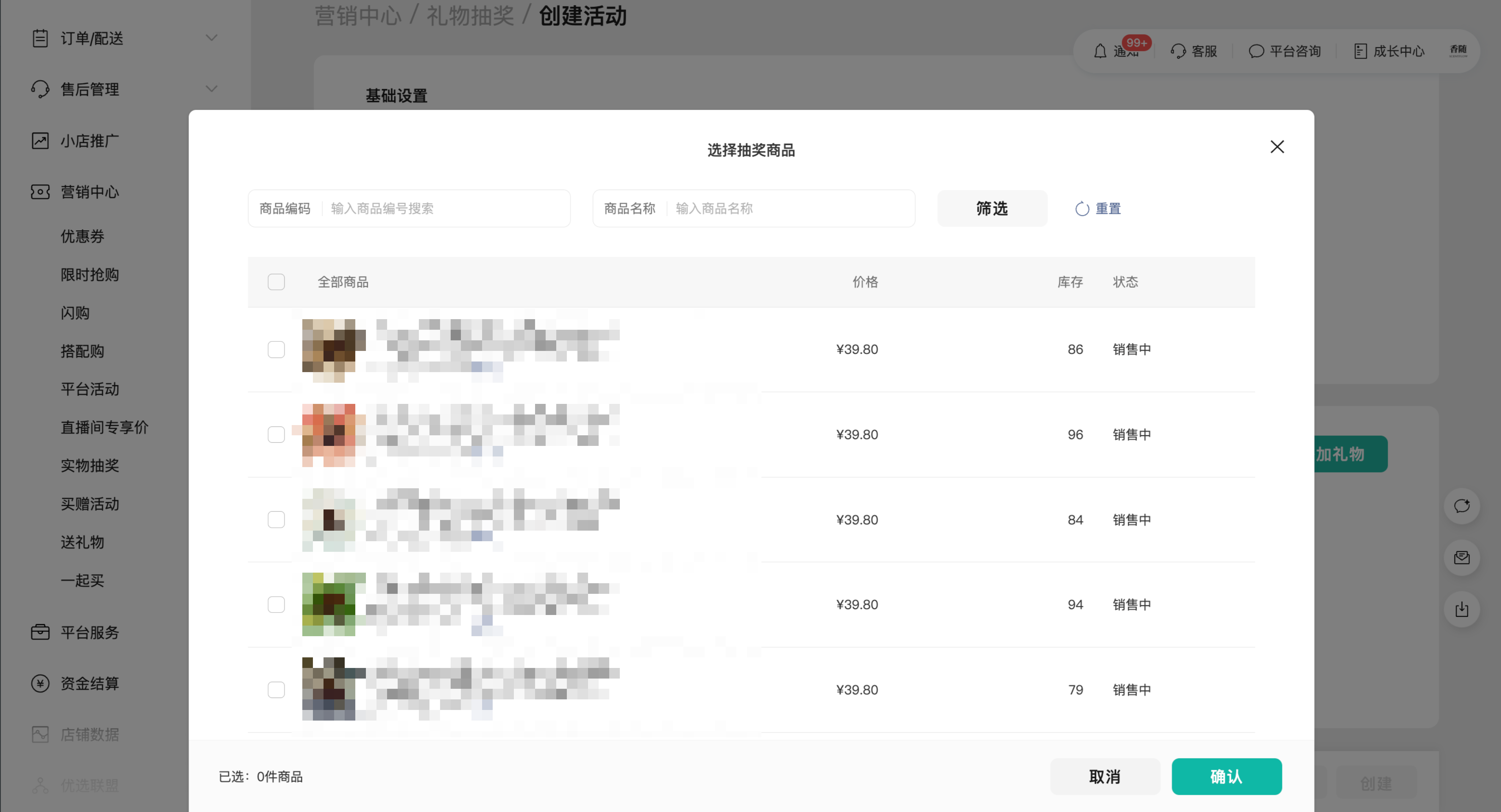Click floating chat-plus icon on right
Viewport: 1501px width, 812px height.
click(1461, 506)
